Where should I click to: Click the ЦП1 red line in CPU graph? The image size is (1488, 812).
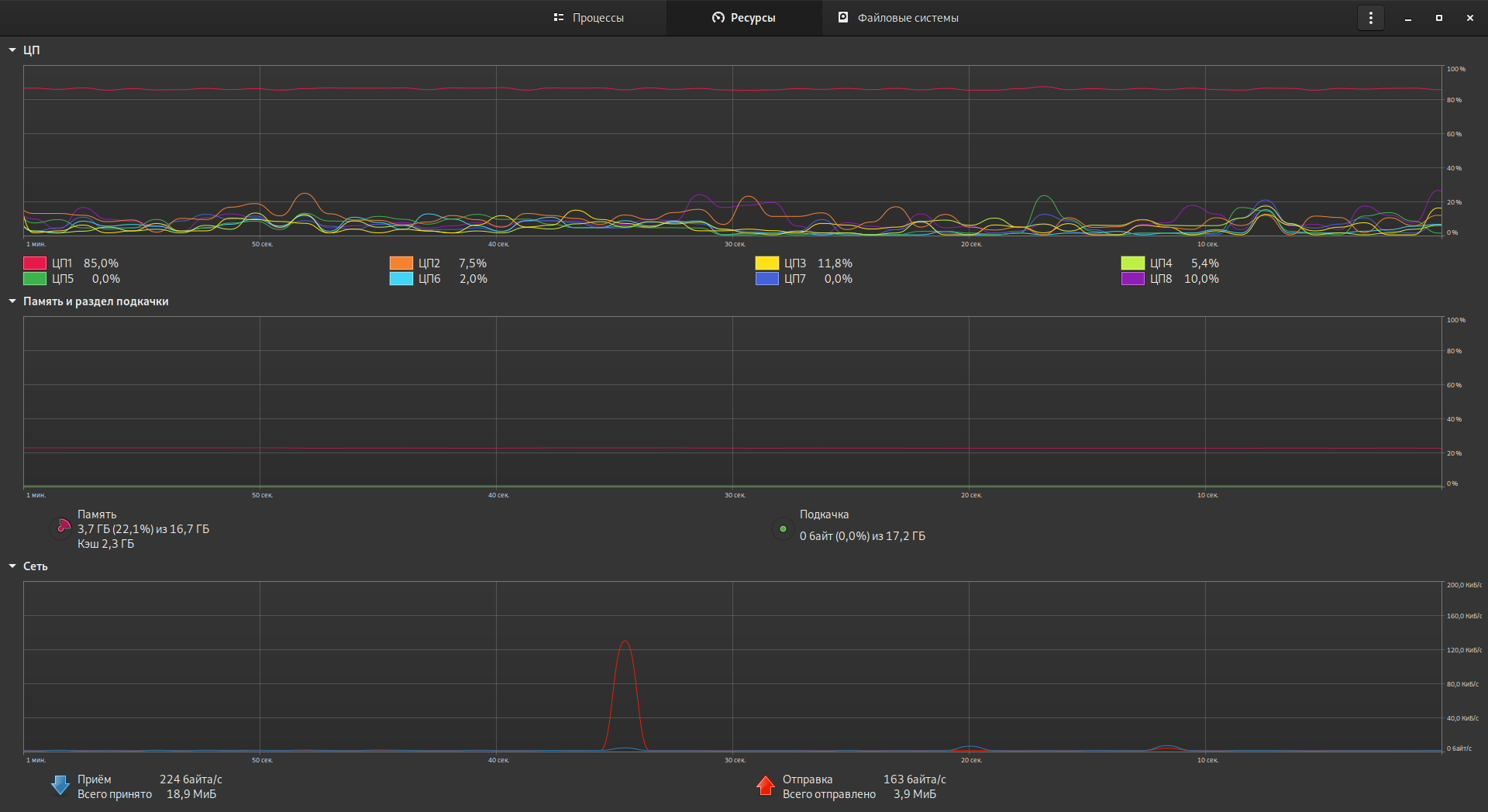point(732,89)
